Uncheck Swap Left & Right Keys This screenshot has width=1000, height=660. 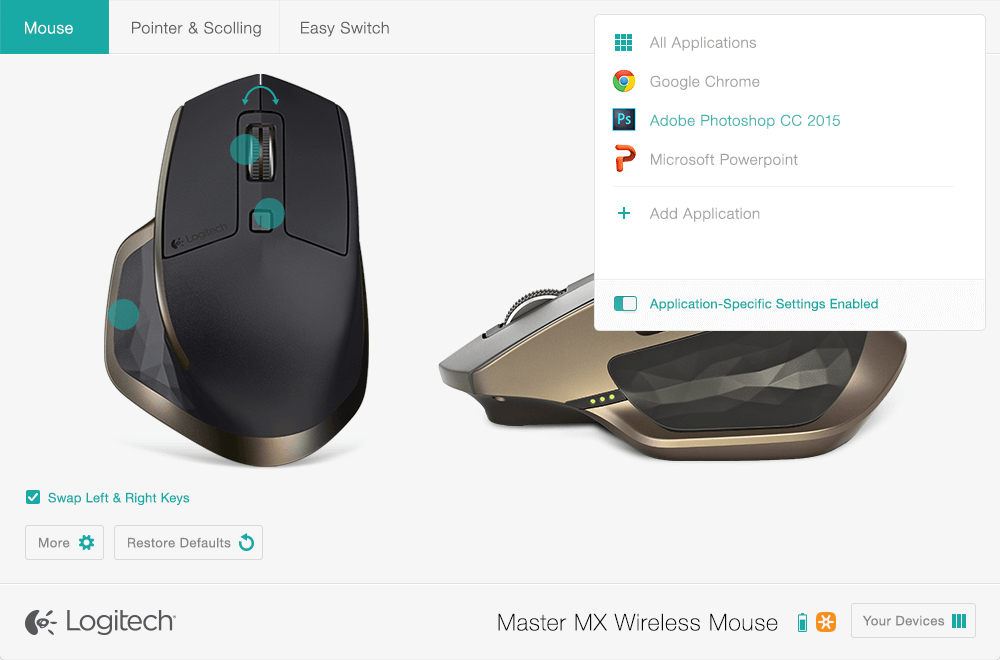(x=33, y=497)
